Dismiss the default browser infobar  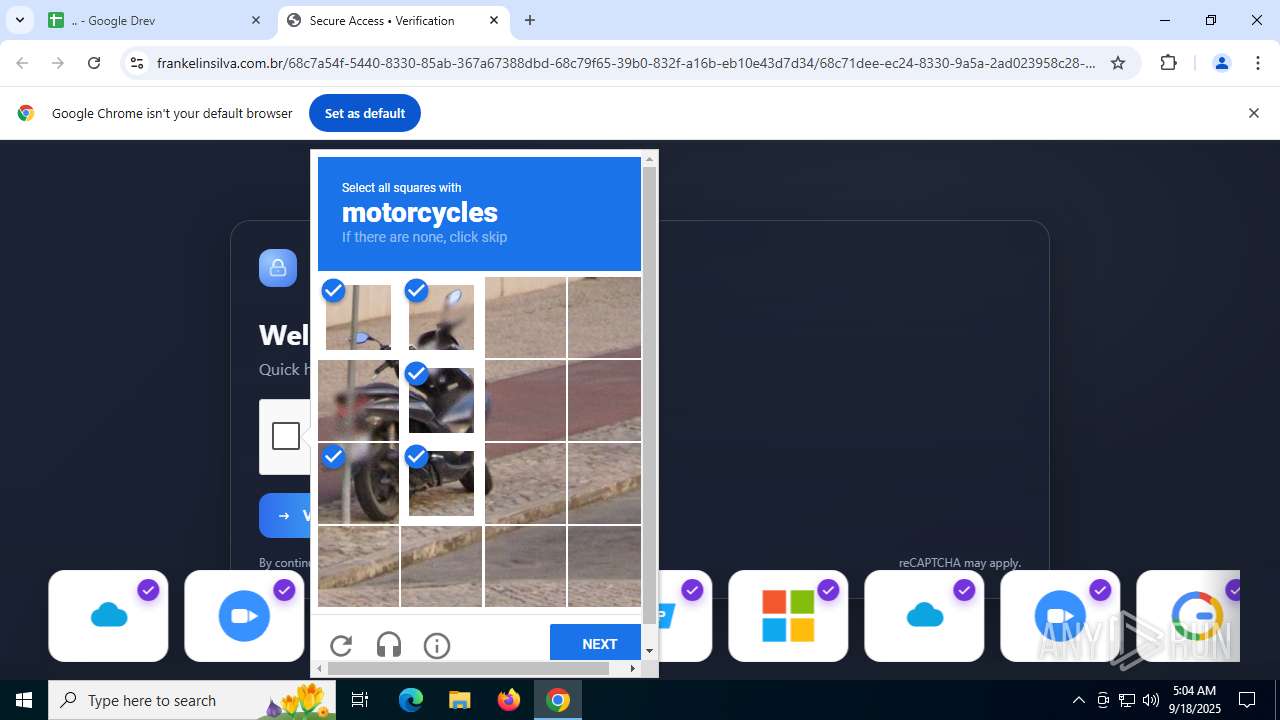coord(1253,113)
